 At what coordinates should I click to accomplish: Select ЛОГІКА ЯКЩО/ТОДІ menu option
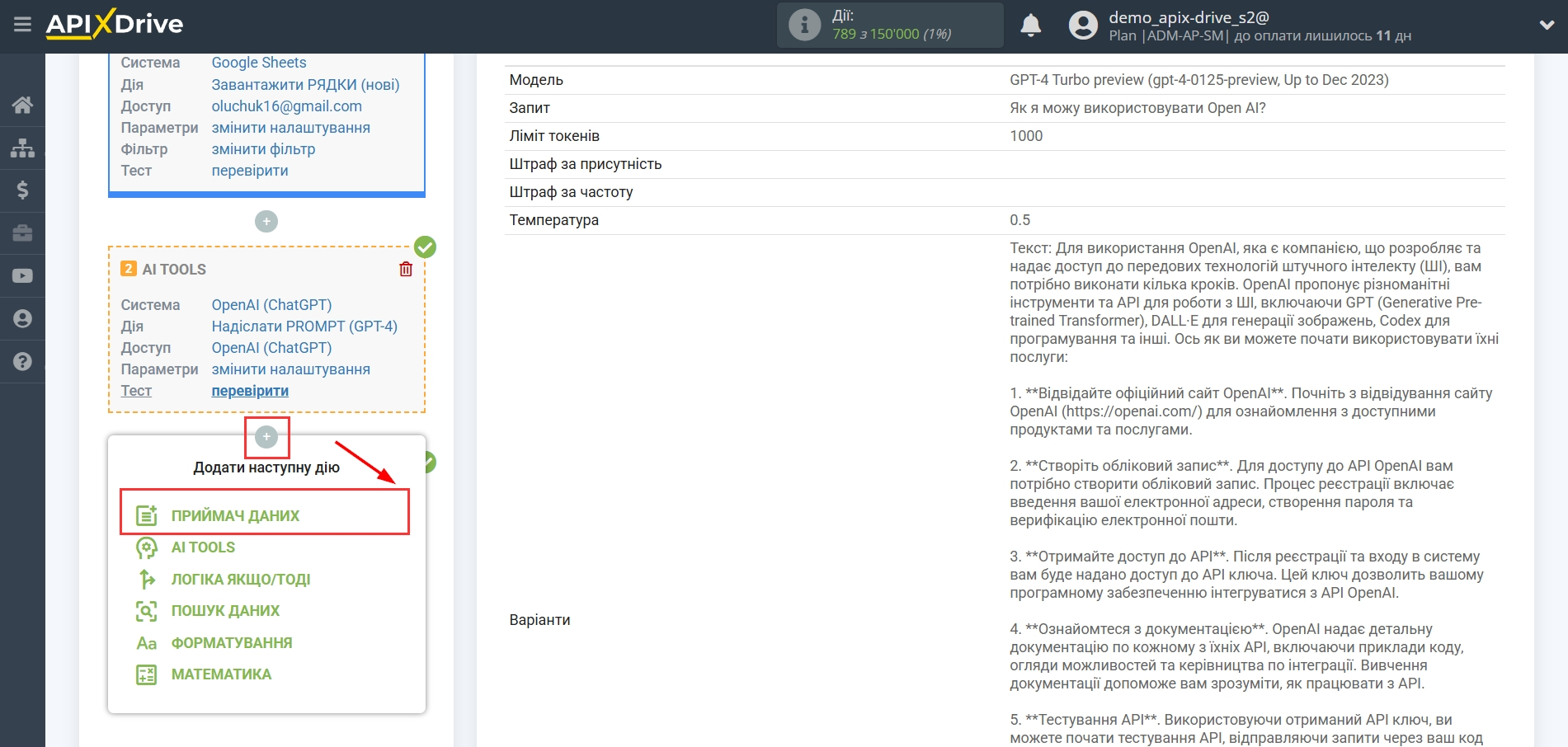point(241,580)
